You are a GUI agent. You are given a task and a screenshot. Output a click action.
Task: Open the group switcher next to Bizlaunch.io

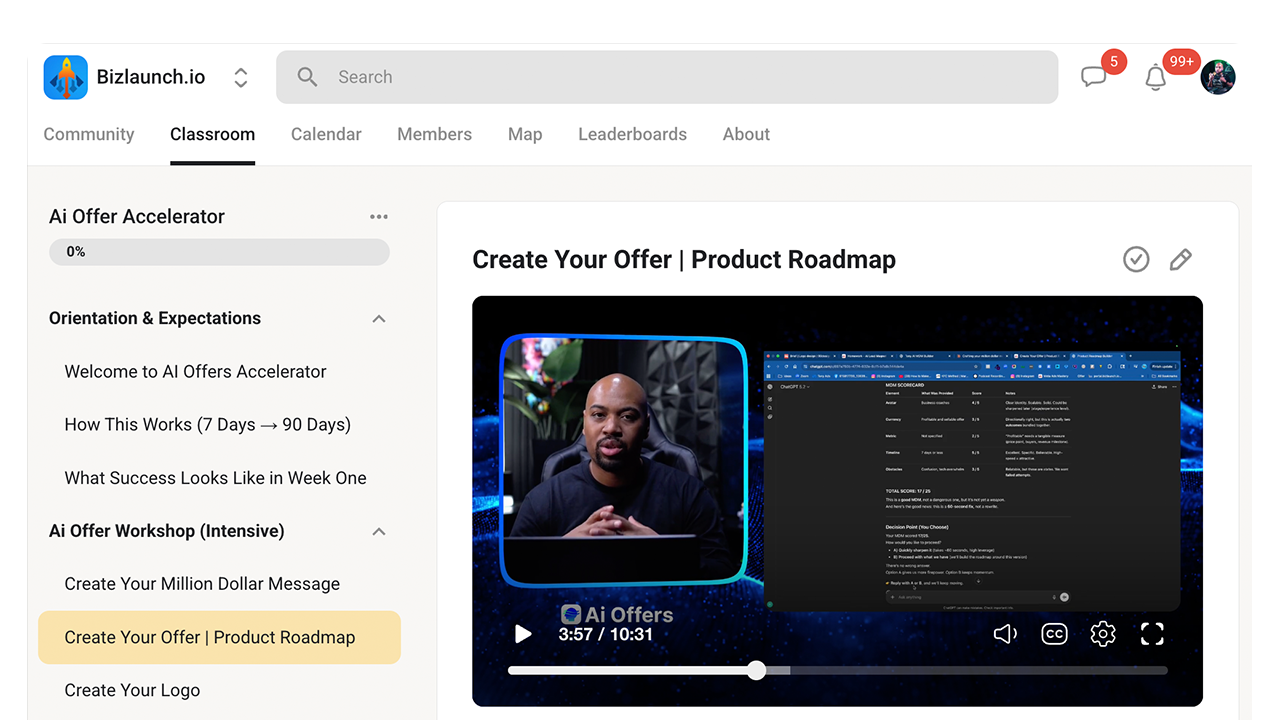[x=241, y=77]
